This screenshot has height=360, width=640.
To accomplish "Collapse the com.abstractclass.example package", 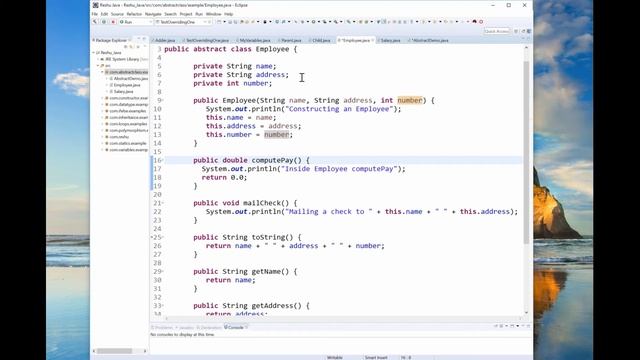I will [x=102, y=72].
